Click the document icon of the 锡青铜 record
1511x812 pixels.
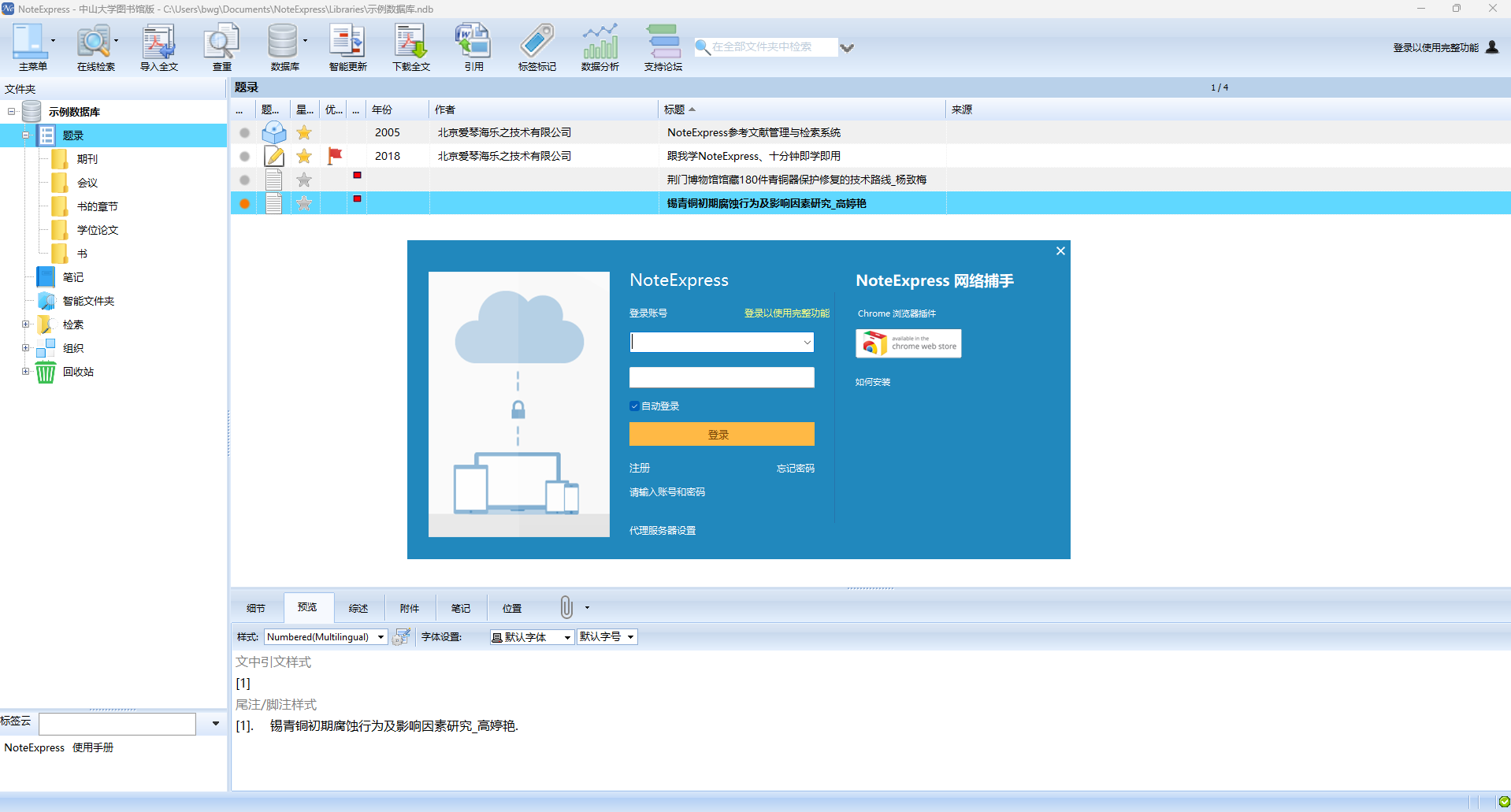(x=274, y=203)
